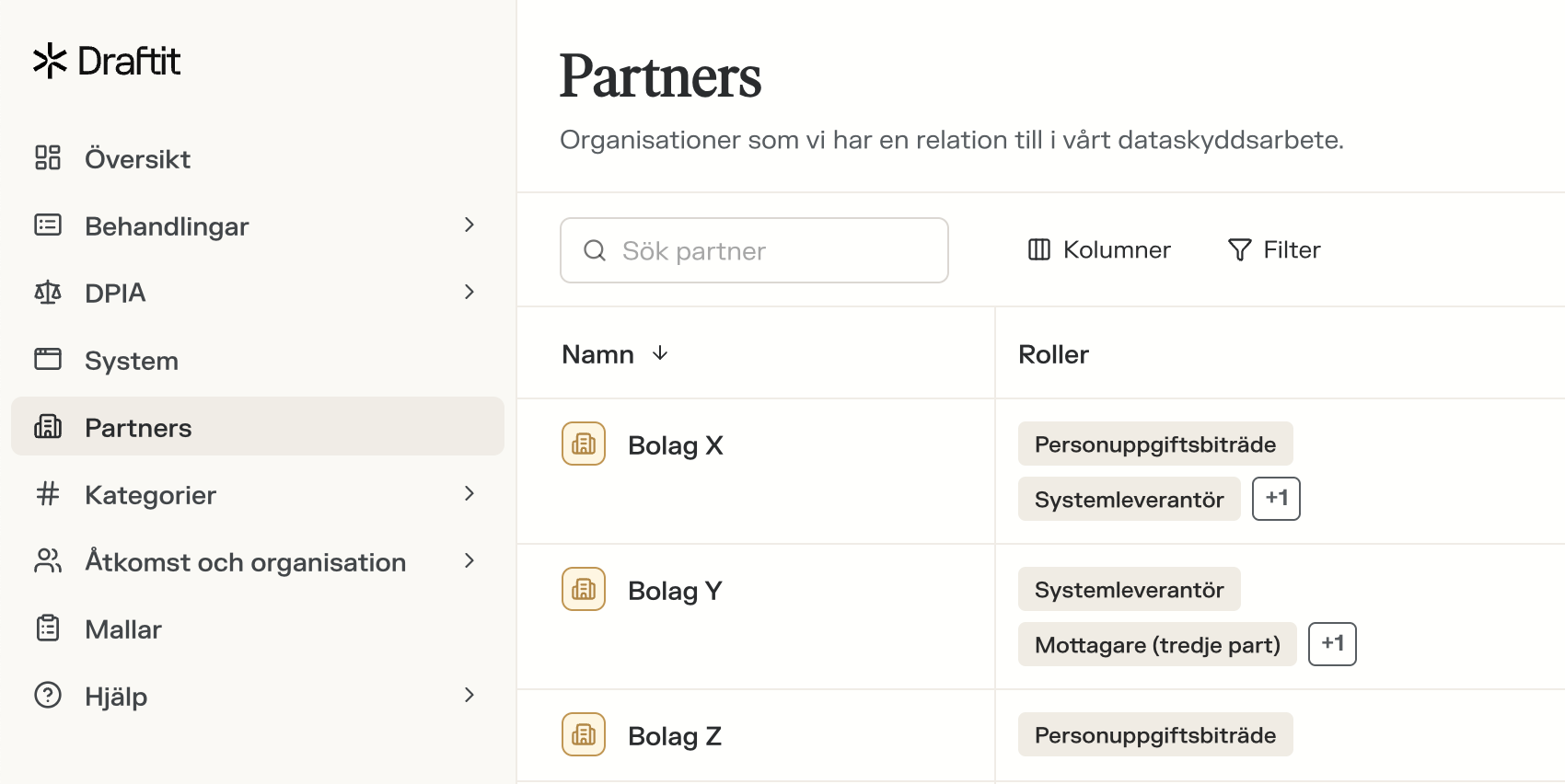This screenshot has height=784, width=1565.
Task: Open the Kolumner column settings
Action: tap(1099, 250)
